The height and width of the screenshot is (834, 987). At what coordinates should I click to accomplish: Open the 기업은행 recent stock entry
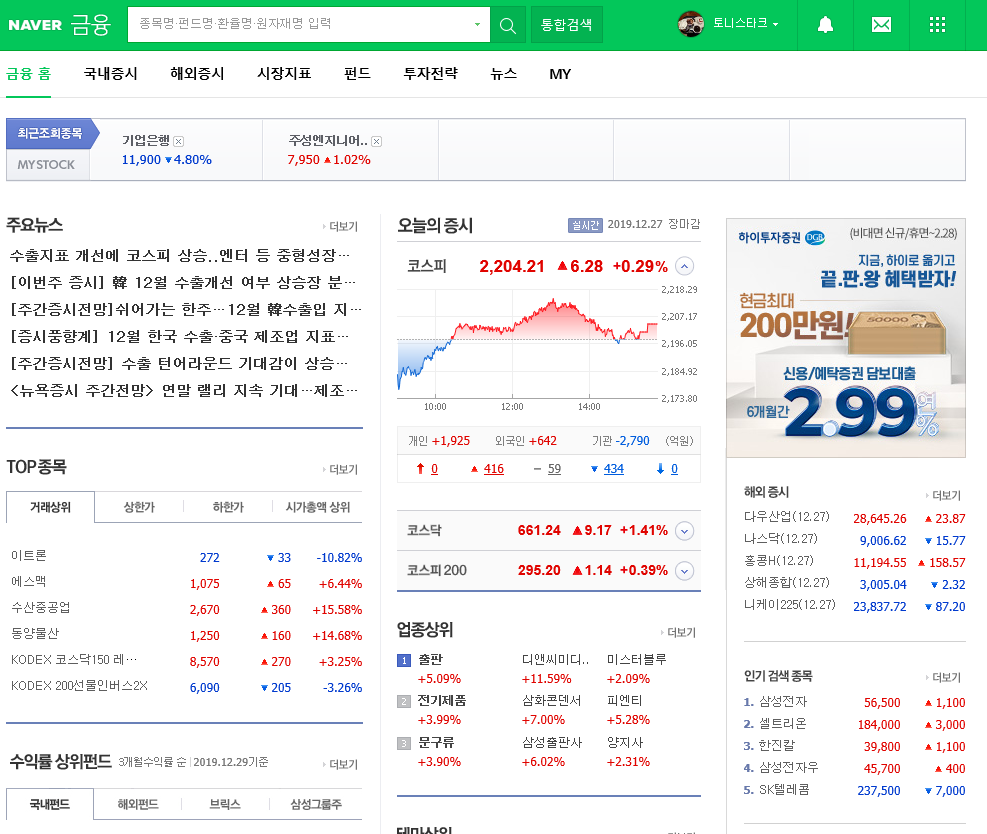145,140
